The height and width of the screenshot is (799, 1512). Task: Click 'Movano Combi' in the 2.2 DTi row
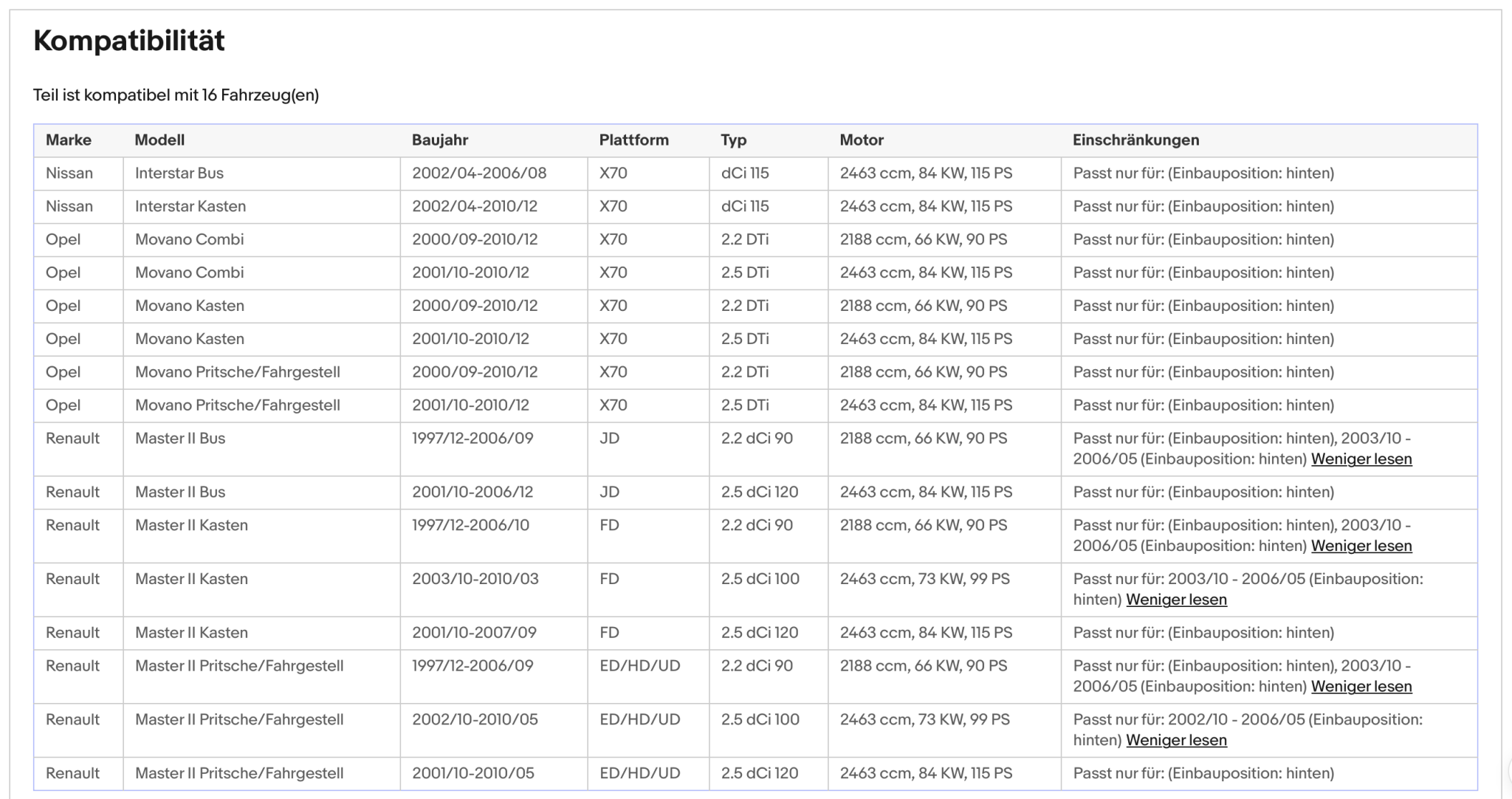(190, 240)
